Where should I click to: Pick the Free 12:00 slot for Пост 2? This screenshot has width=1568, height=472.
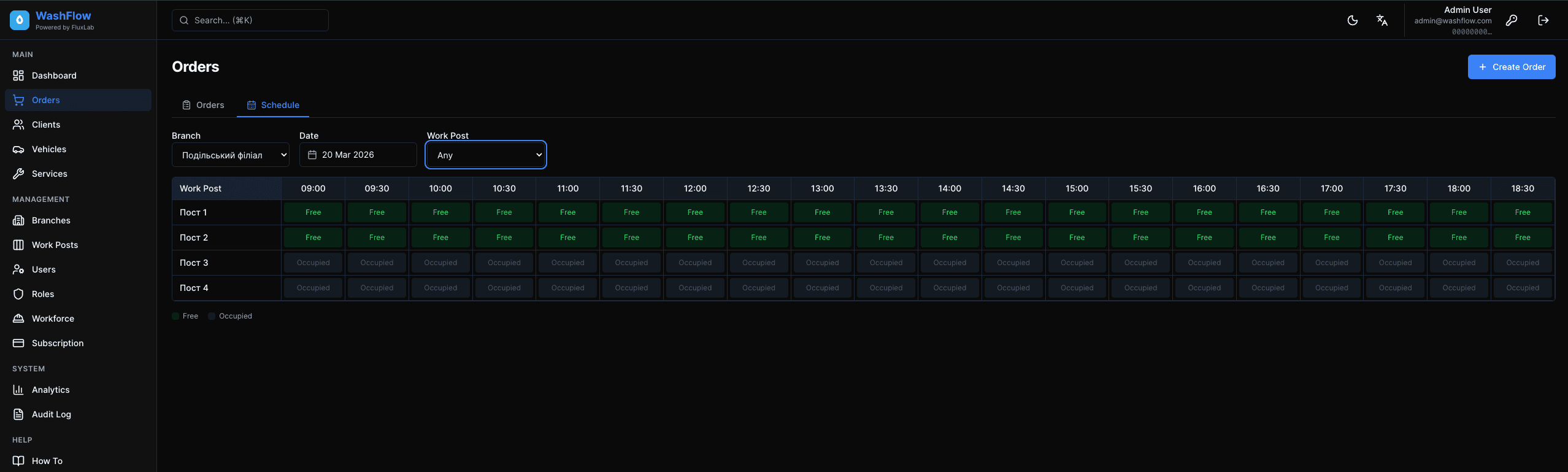click(695, 238)
